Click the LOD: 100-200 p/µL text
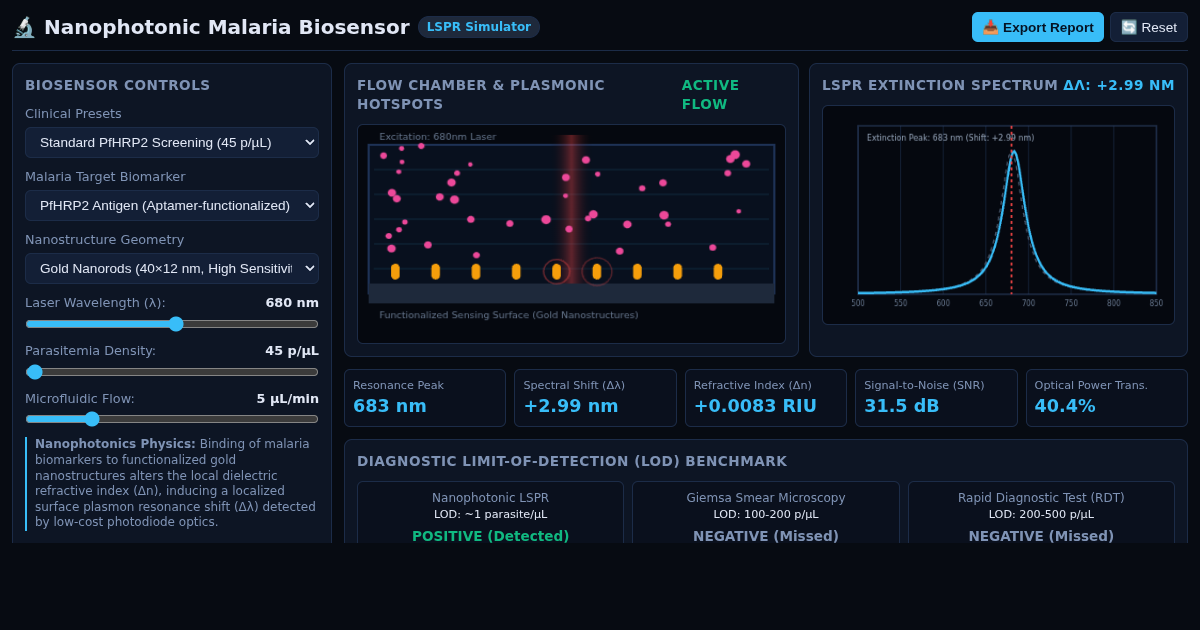The image size is (1200, 630). pyautogui.click(x=766, y=515)
